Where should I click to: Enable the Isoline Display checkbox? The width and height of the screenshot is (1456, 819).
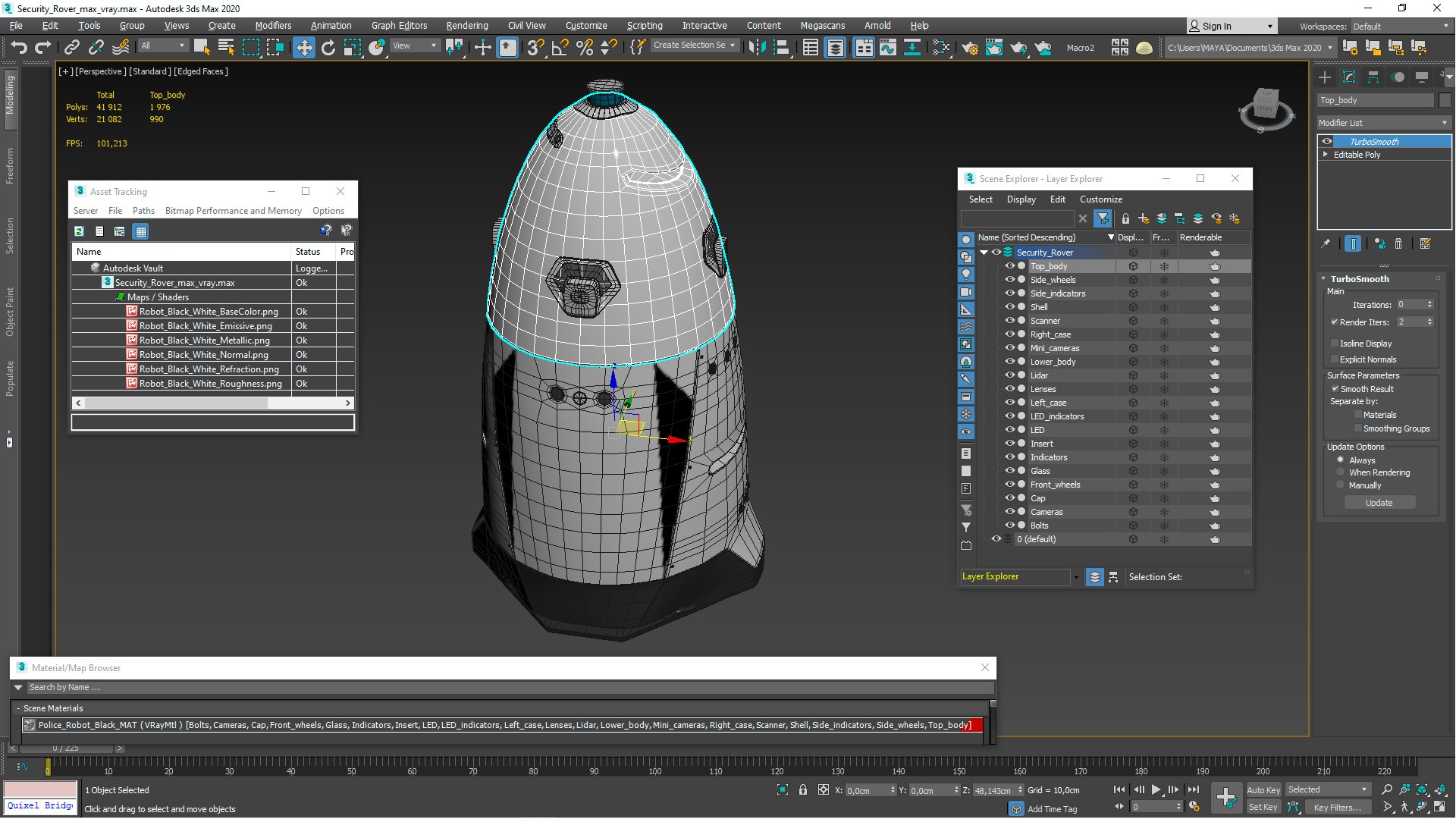1335,344
